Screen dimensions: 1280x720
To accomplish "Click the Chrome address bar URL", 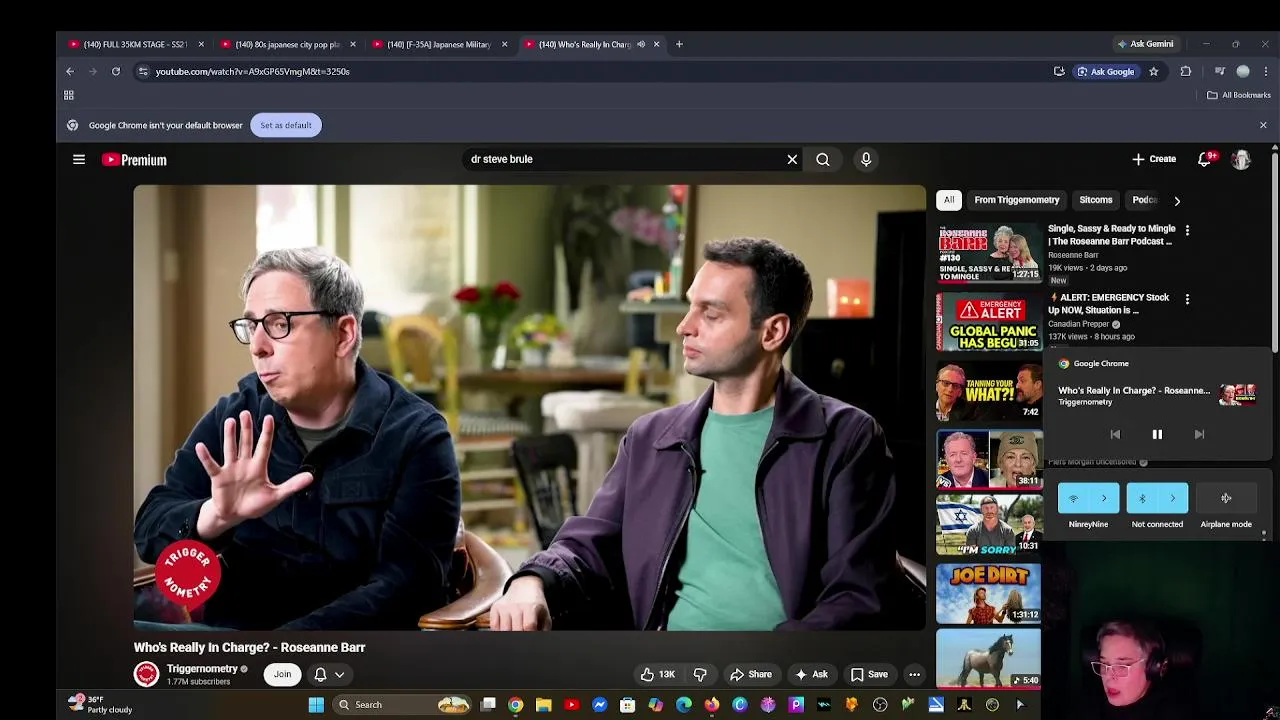I will tap(253, 71).
